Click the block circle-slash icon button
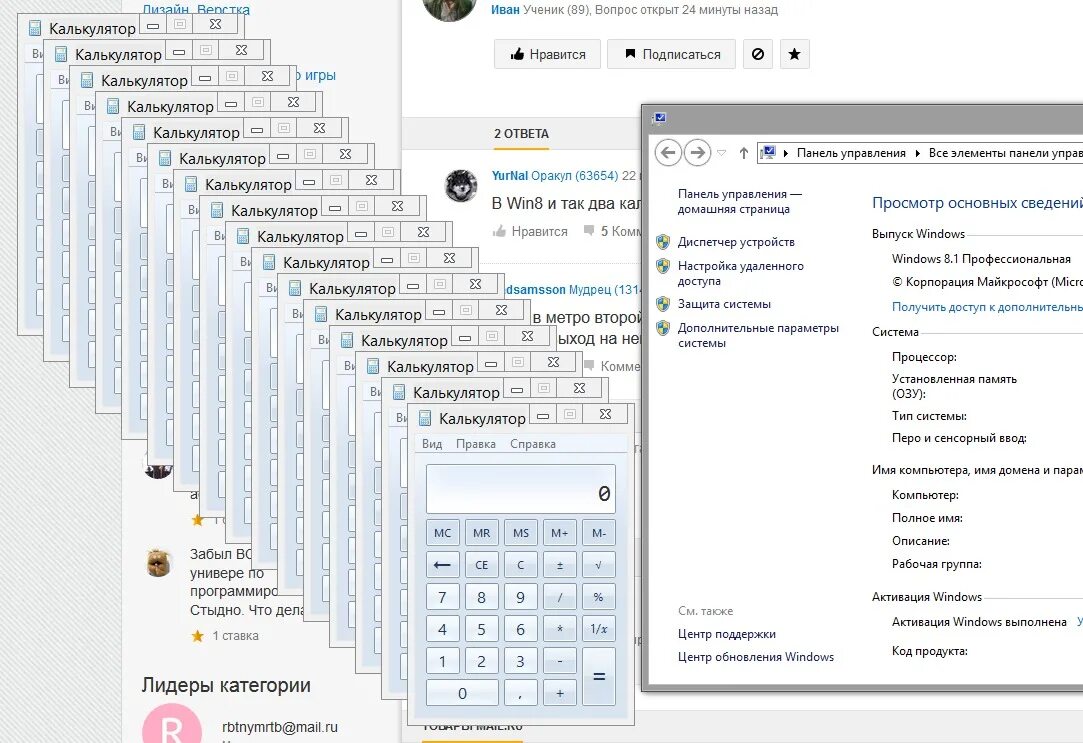This screenshot has width=1083, height=743. pyautogui.click(x=758, y=54)
